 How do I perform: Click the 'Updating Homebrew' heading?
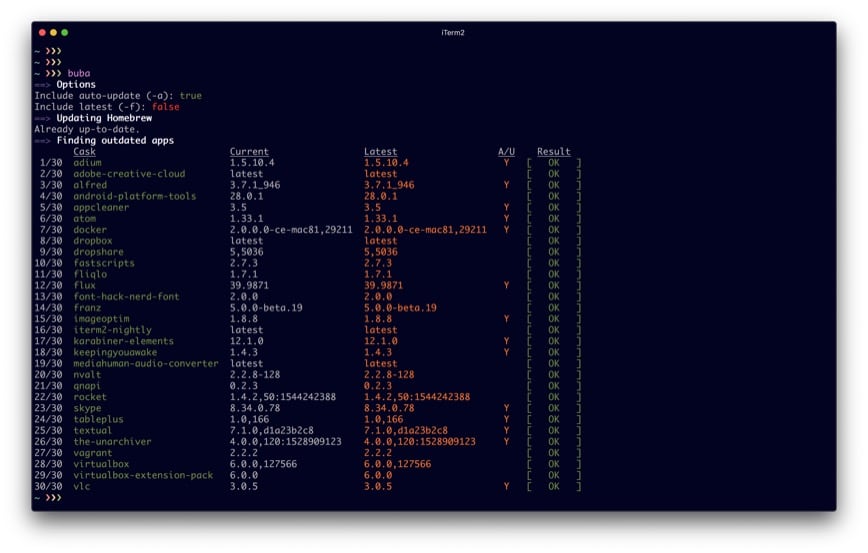tap(104, 118)
